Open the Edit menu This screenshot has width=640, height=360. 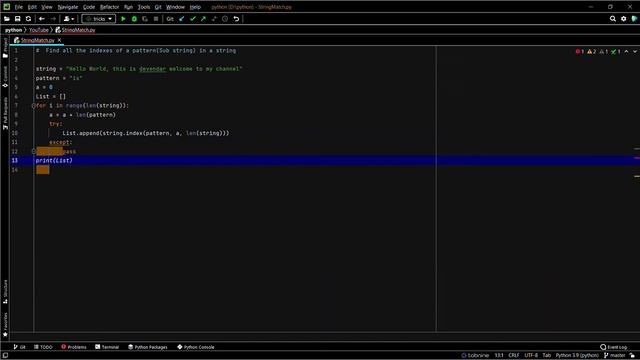[x=32, y=7]
